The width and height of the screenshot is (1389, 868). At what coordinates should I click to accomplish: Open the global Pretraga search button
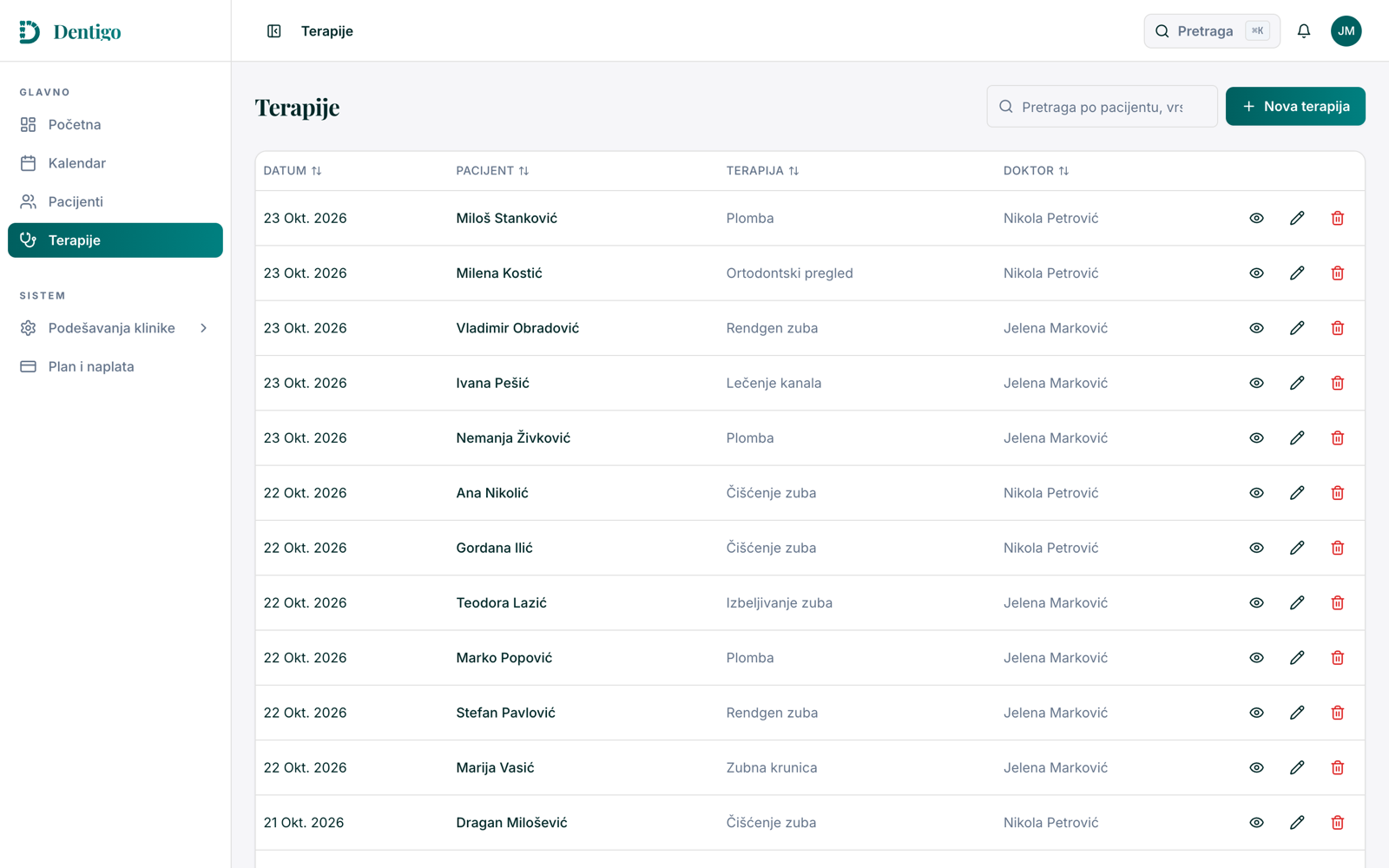click(x=1212, y=31)
